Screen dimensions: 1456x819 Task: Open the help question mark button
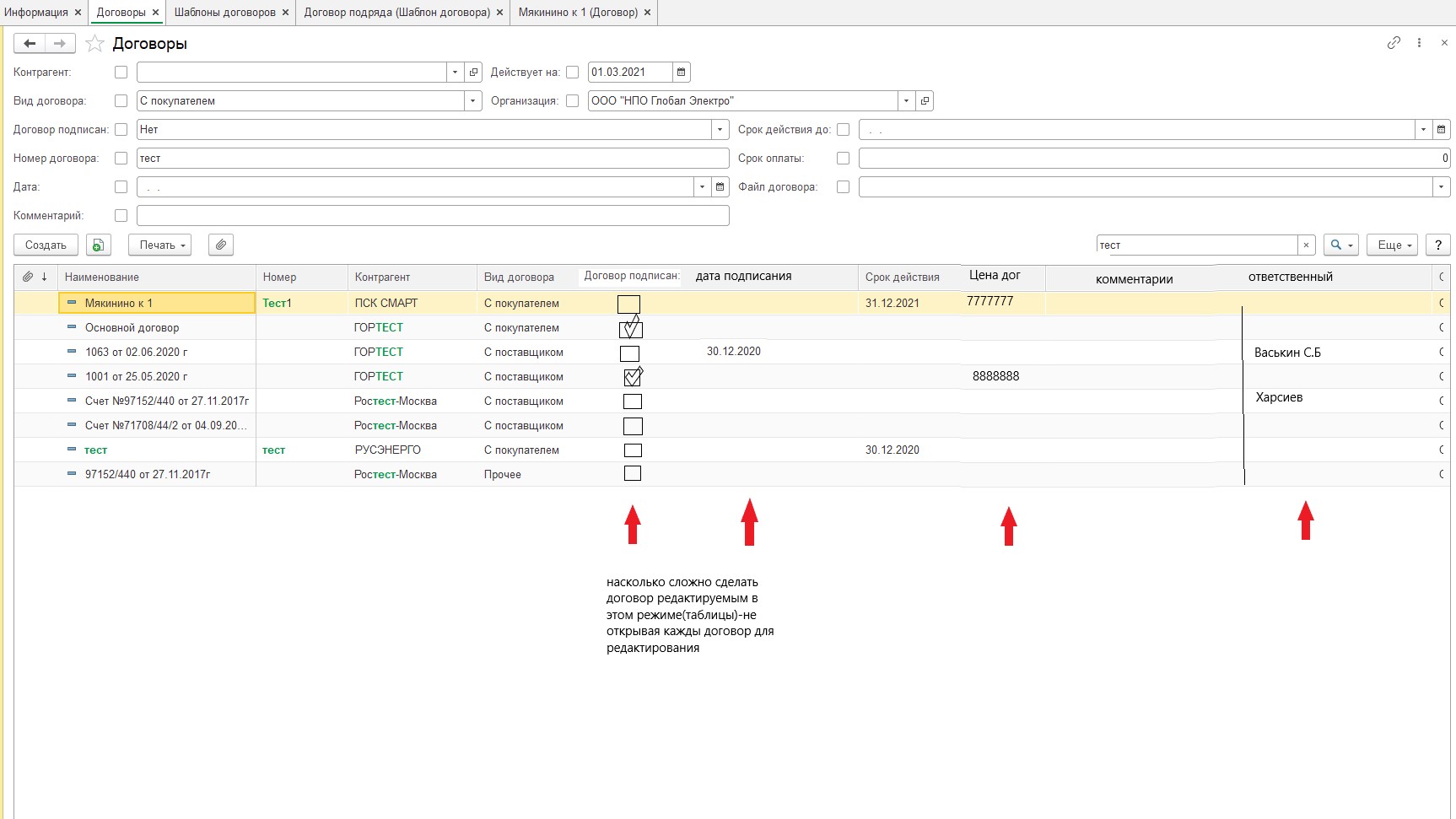(x=1437, y=245)
